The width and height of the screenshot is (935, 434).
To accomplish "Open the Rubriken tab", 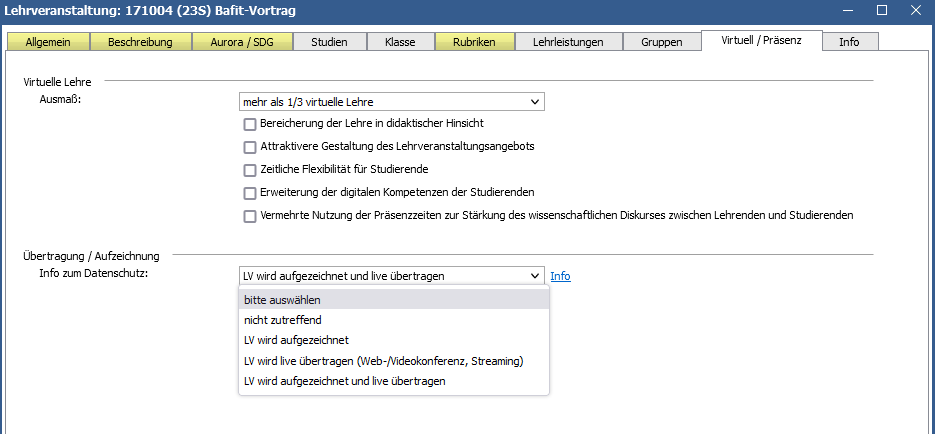I will click(x=476, y=42).
